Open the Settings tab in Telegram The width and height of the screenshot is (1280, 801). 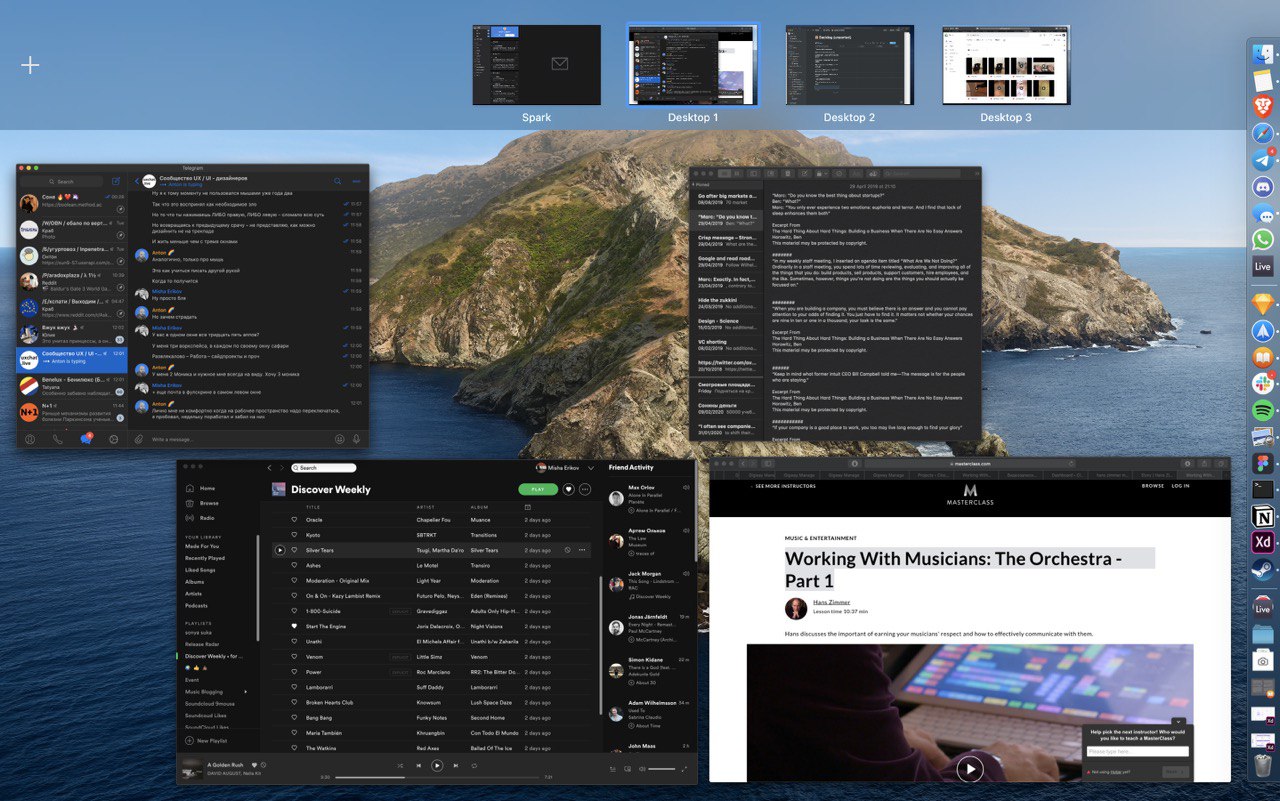pyautogui.click(x=113, y=439)
